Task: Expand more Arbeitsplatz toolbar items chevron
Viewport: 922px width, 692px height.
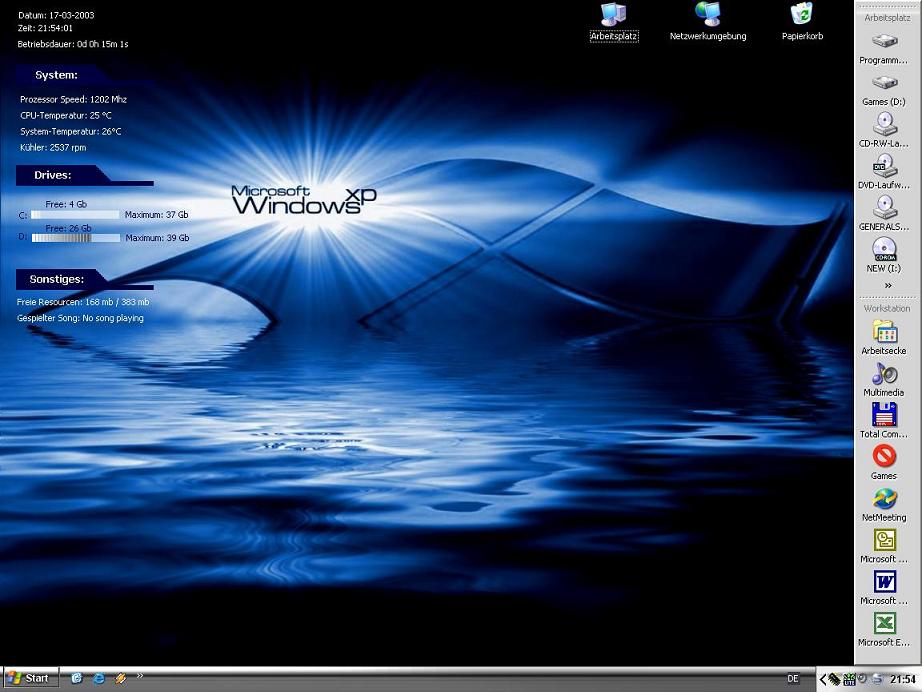Action: point(888,286)
